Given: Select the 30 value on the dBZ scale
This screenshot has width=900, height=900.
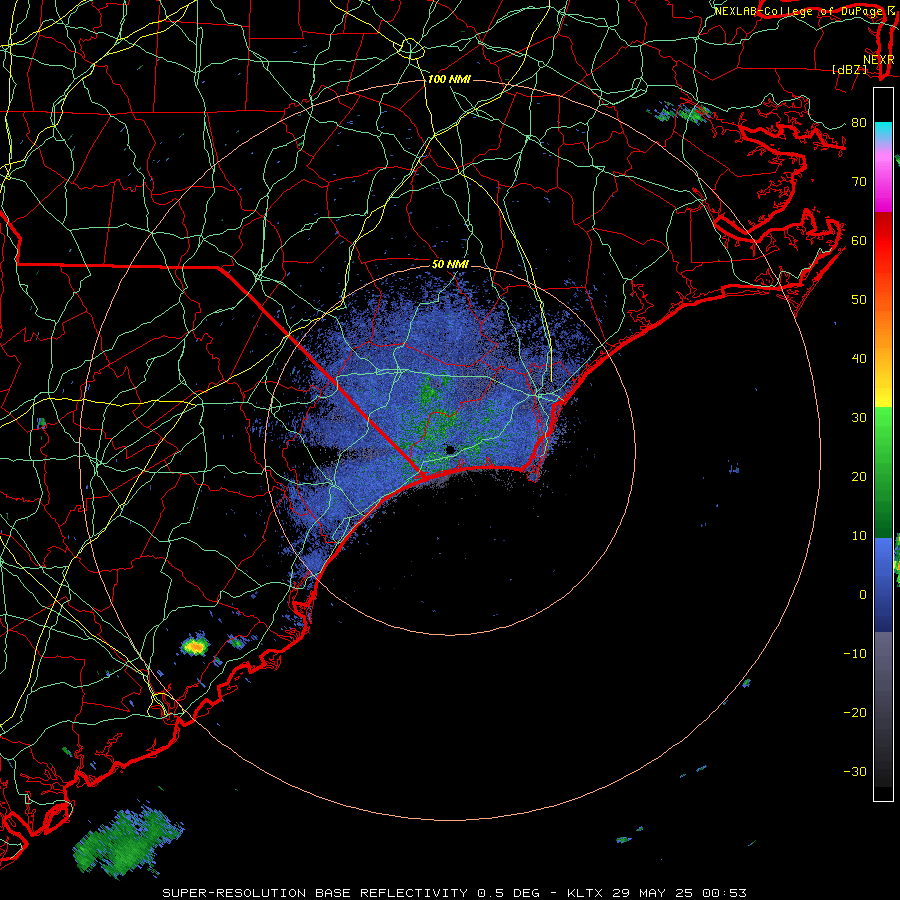Looking at the screenshot, I should click(859, 417).
